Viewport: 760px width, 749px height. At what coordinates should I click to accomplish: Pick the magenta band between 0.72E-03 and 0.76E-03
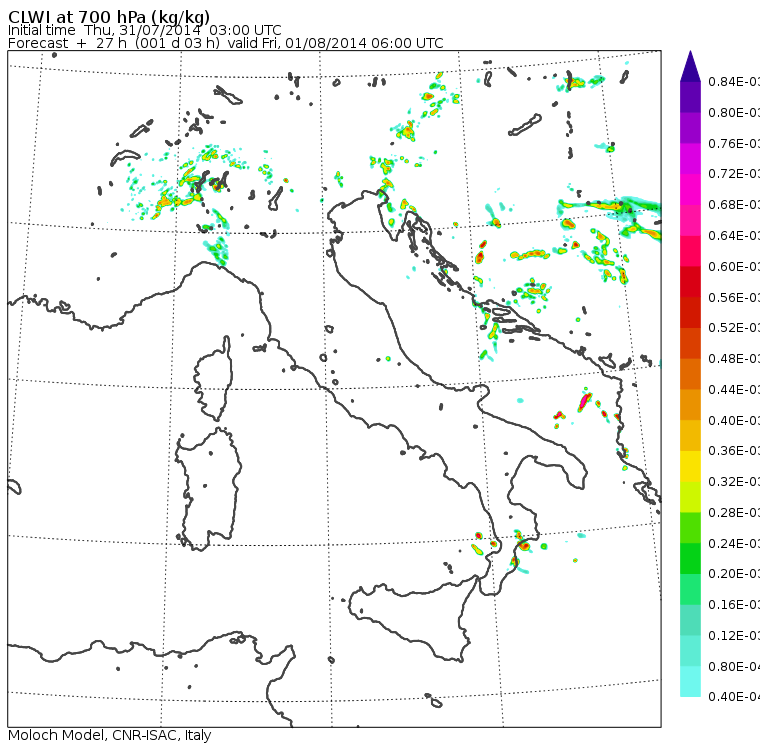pyautogui.click(x=690, y=159)
